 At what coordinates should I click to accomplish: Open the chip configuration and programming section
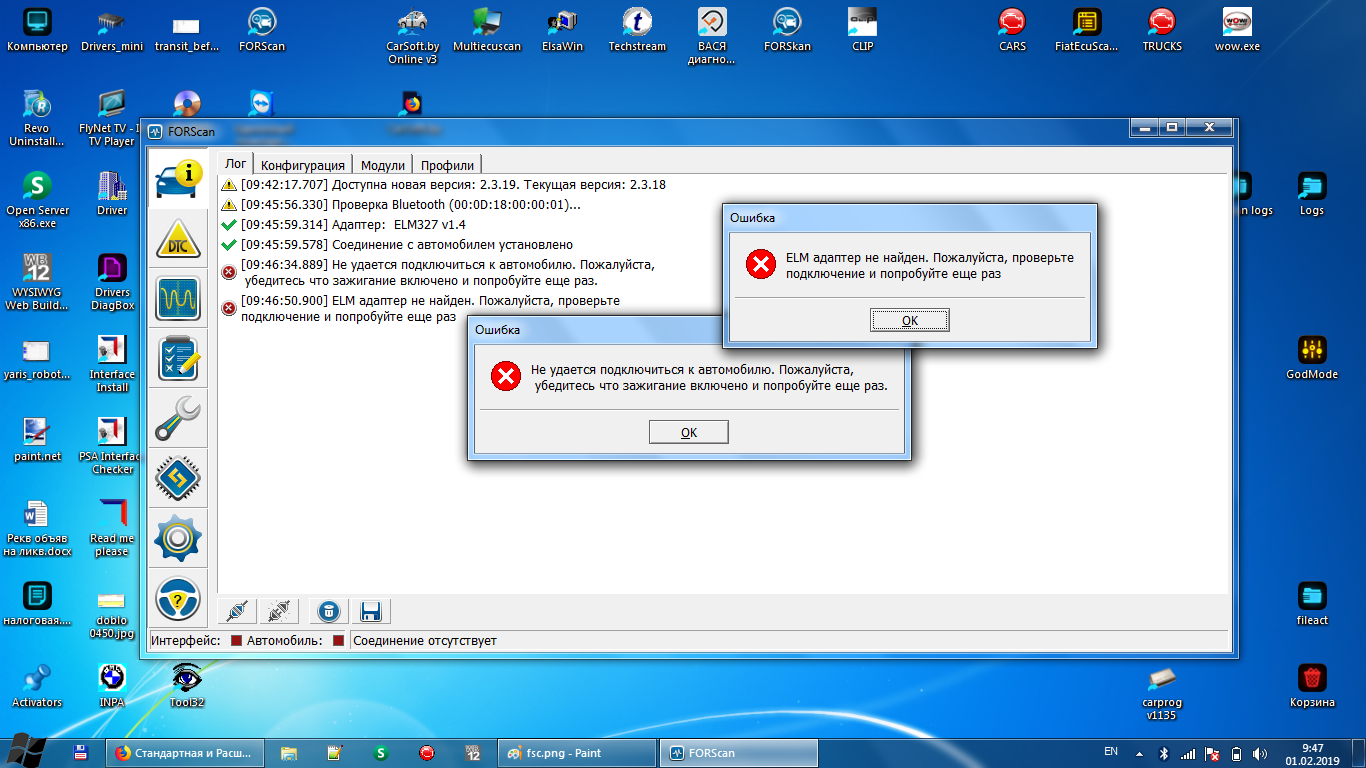178,477
